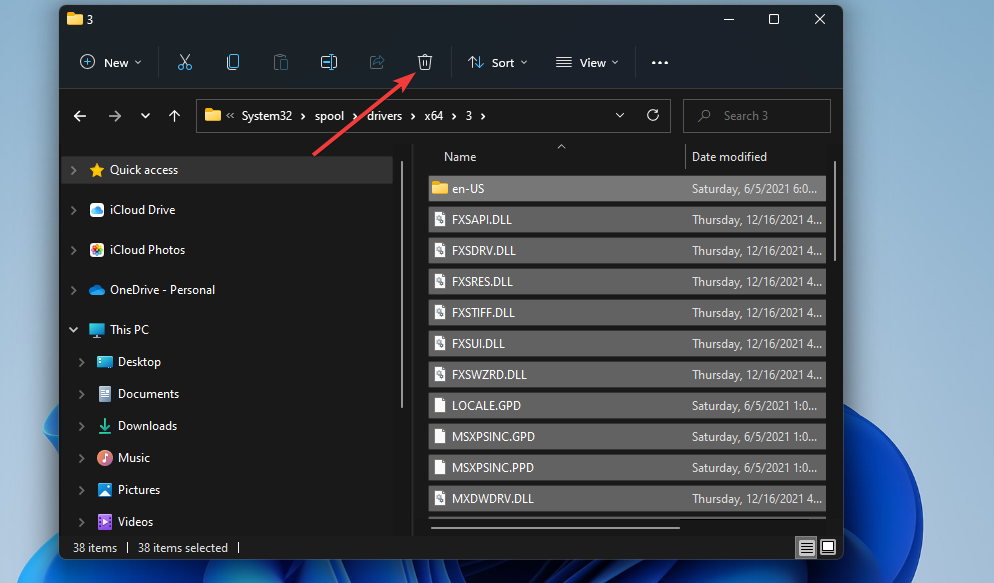Click the Delete trash can icon
The image size is (994, 583).
point(425,62)
